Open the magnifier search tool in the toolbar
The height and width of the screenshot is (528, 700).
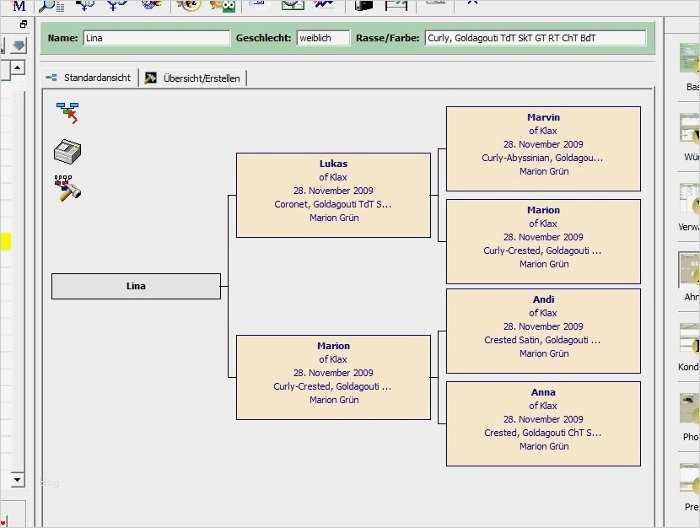tap(51, 6)
